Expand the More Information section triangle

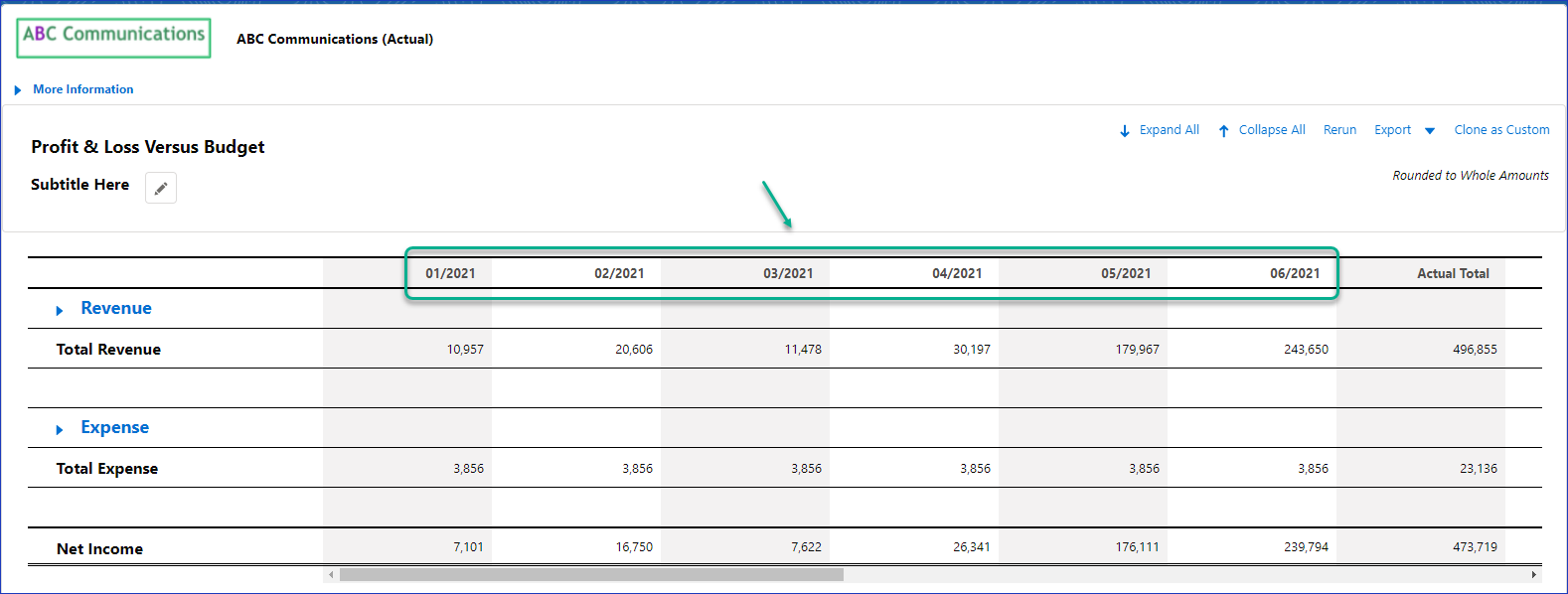18,90
